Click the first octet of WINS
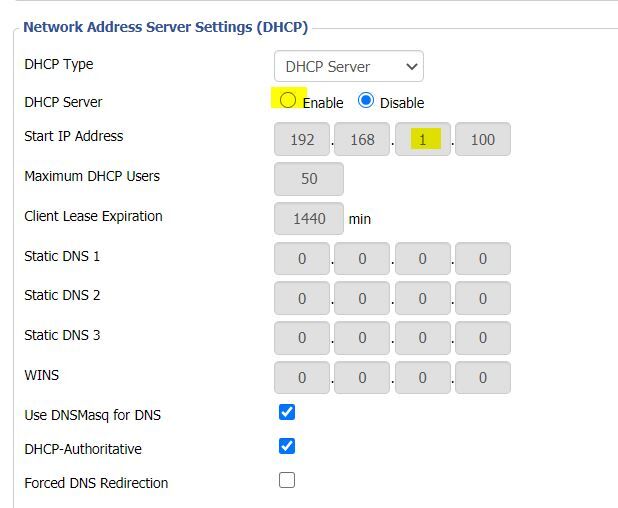 point(302,378)
